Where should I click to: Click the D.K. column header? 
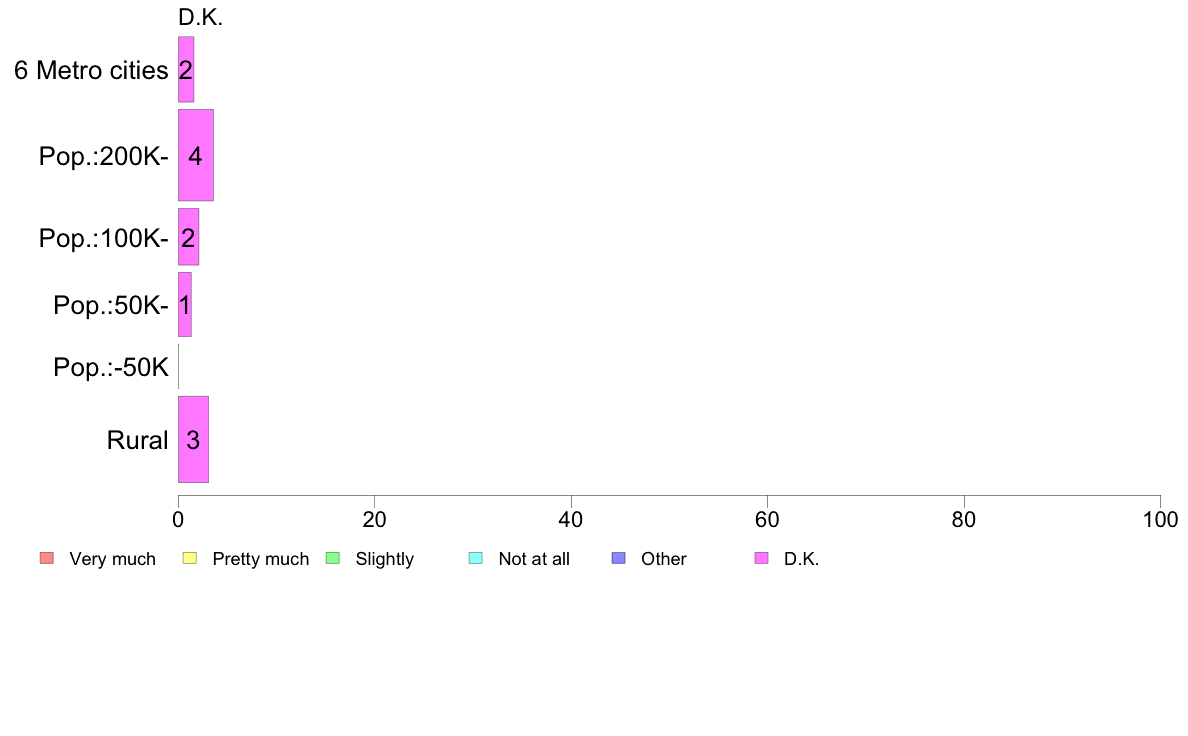pyautogui.click(x=201, y=17)
